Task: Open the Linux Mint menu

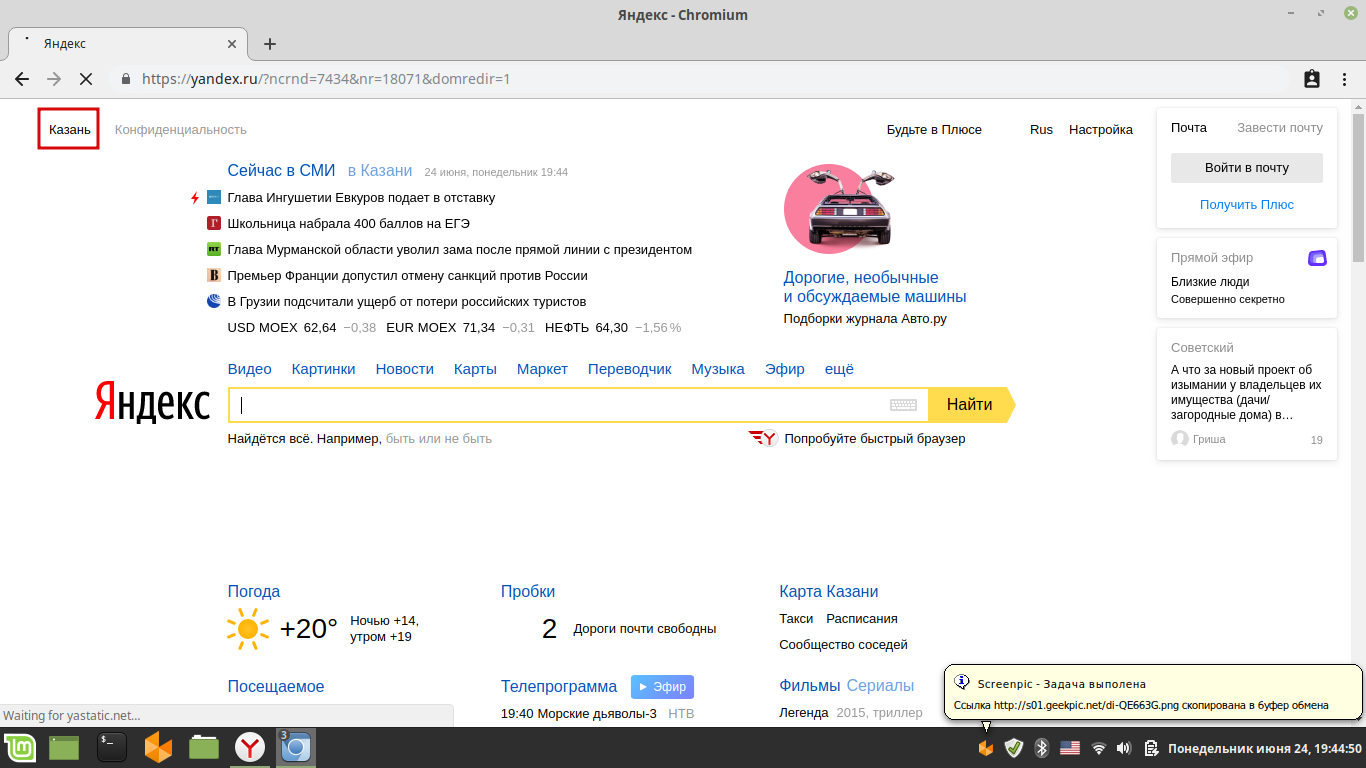Action: [20, 747]
